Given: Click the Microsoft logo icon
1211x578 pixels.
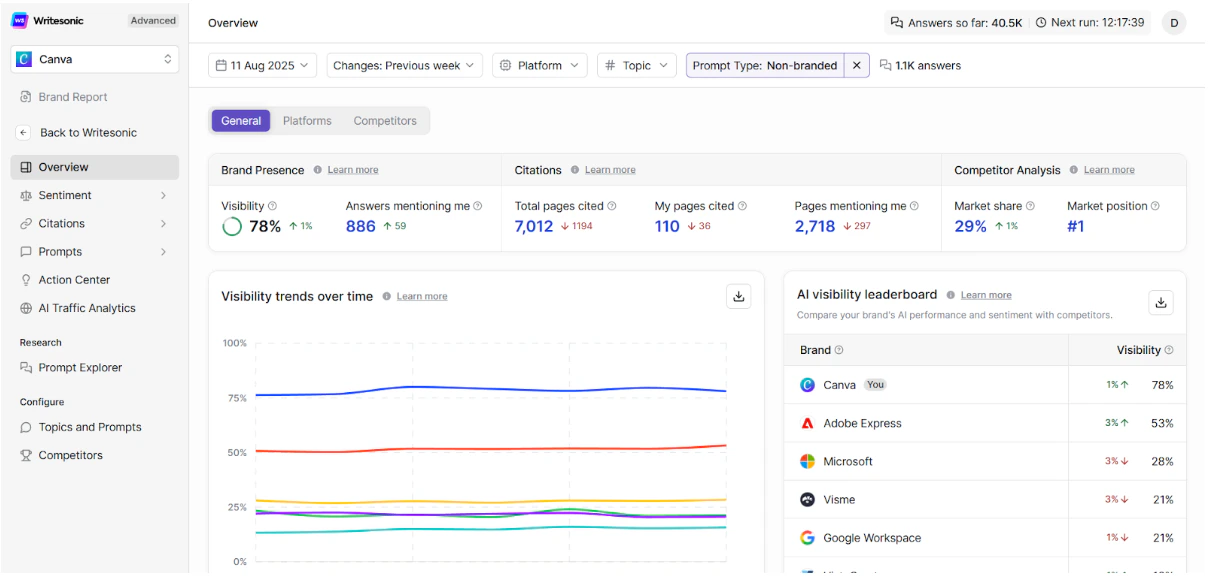Looking at the screenshot, I should 808,461.
